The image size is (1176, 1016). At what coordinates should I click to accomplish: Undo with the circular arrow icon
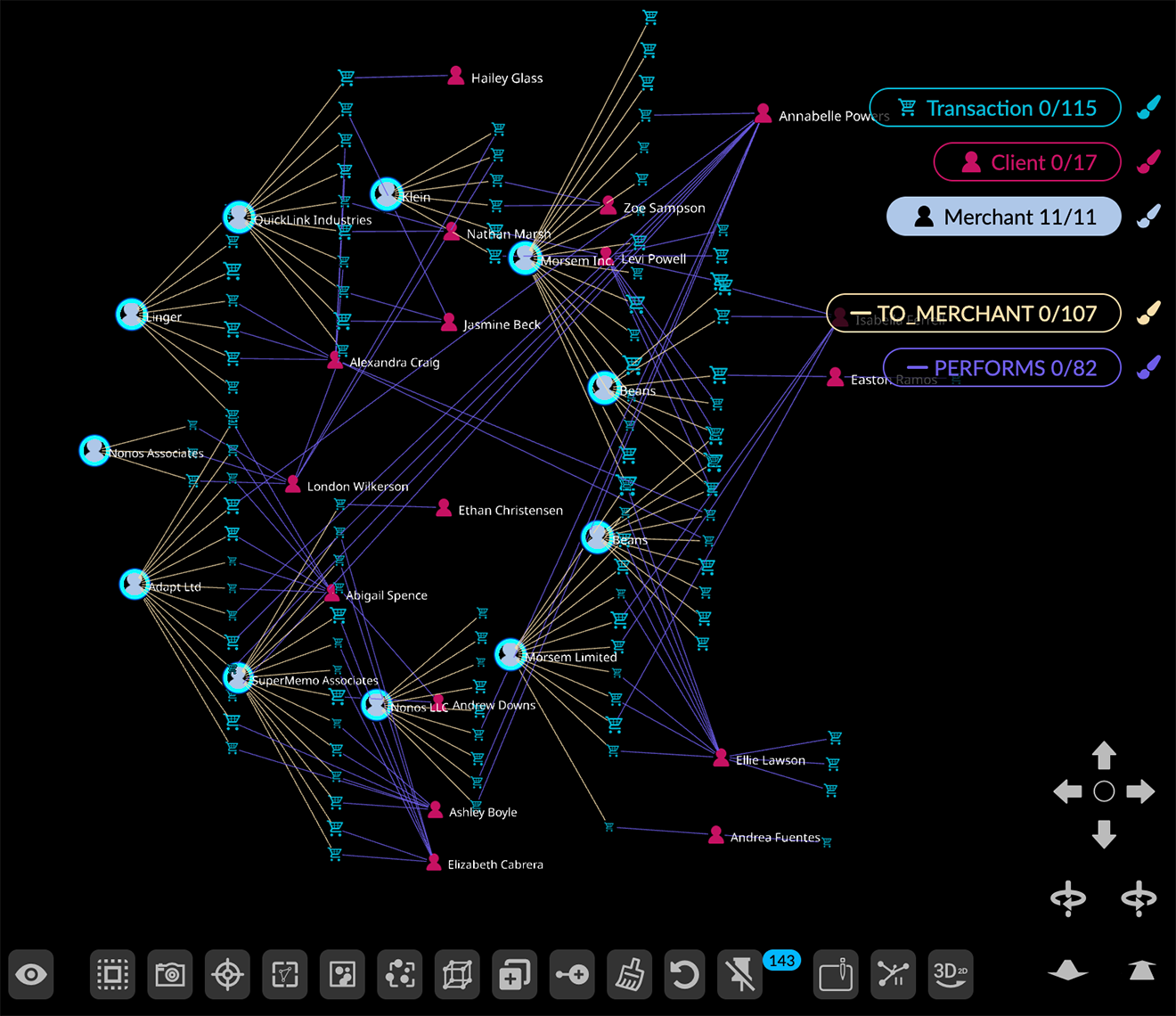[x=684, y=974]
